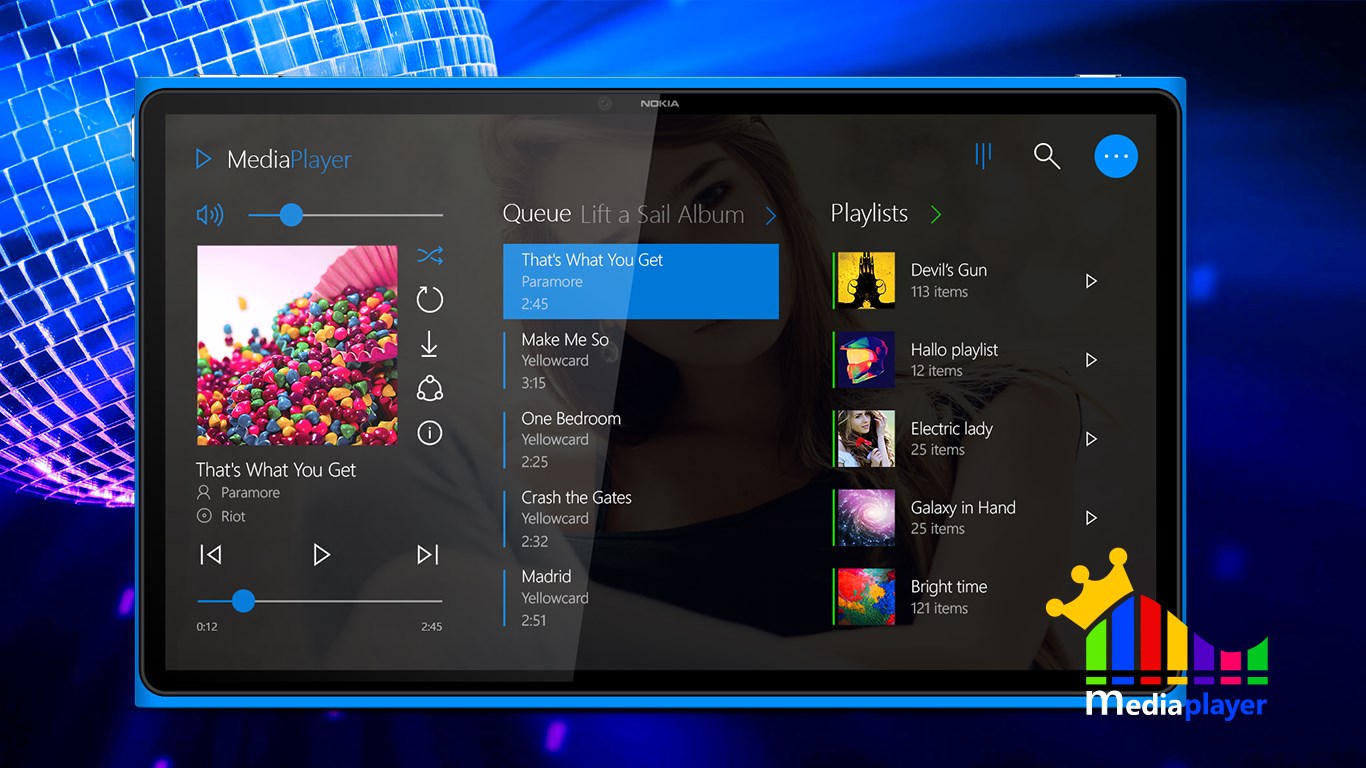This screenshot has height=768, width=1366.
Task: Open Lift a Sail Album heading
Action: pos(662,214)
